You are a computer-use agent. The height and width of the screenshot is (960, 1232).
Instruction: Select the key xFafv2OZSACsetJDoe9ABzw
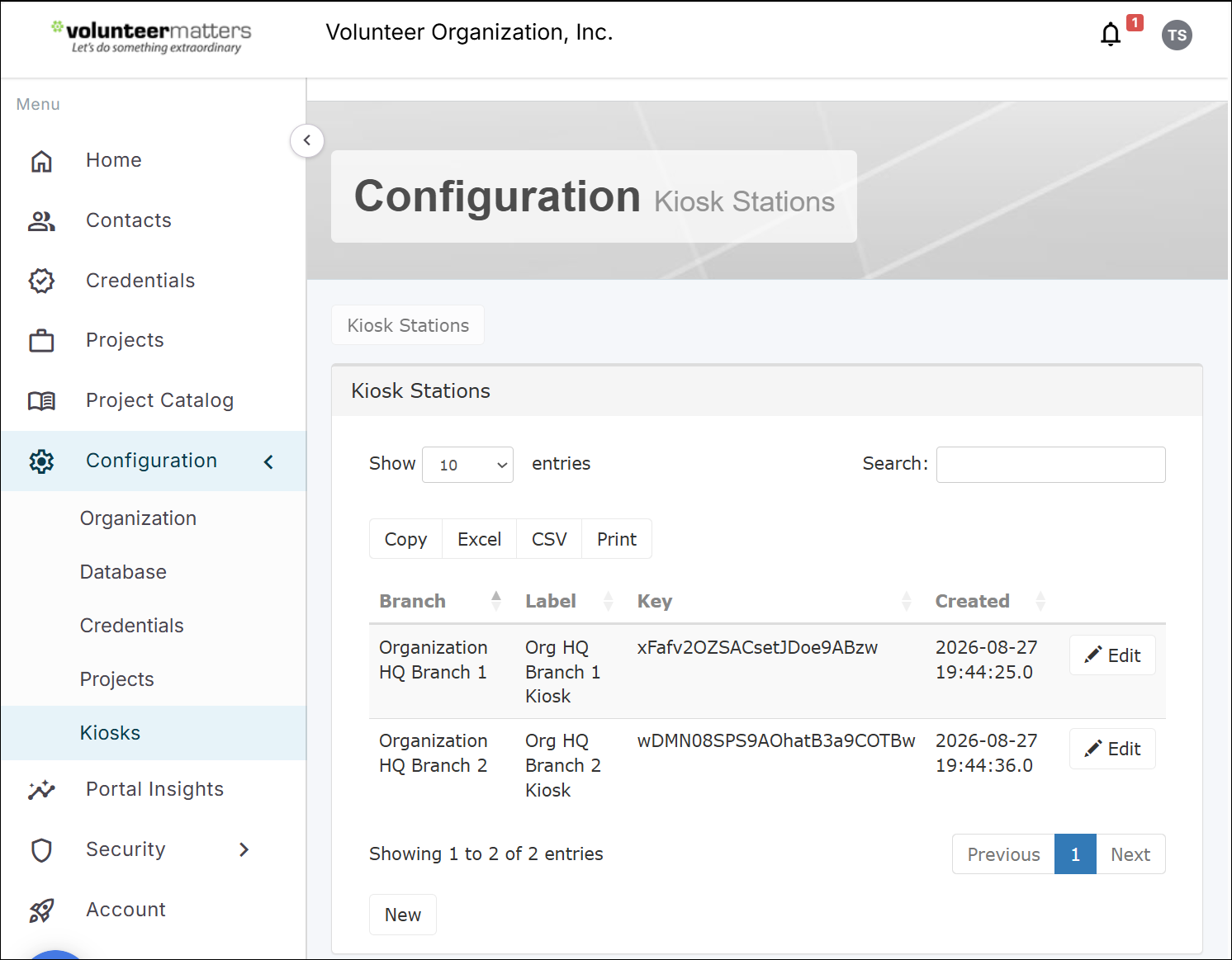(757, 648)
